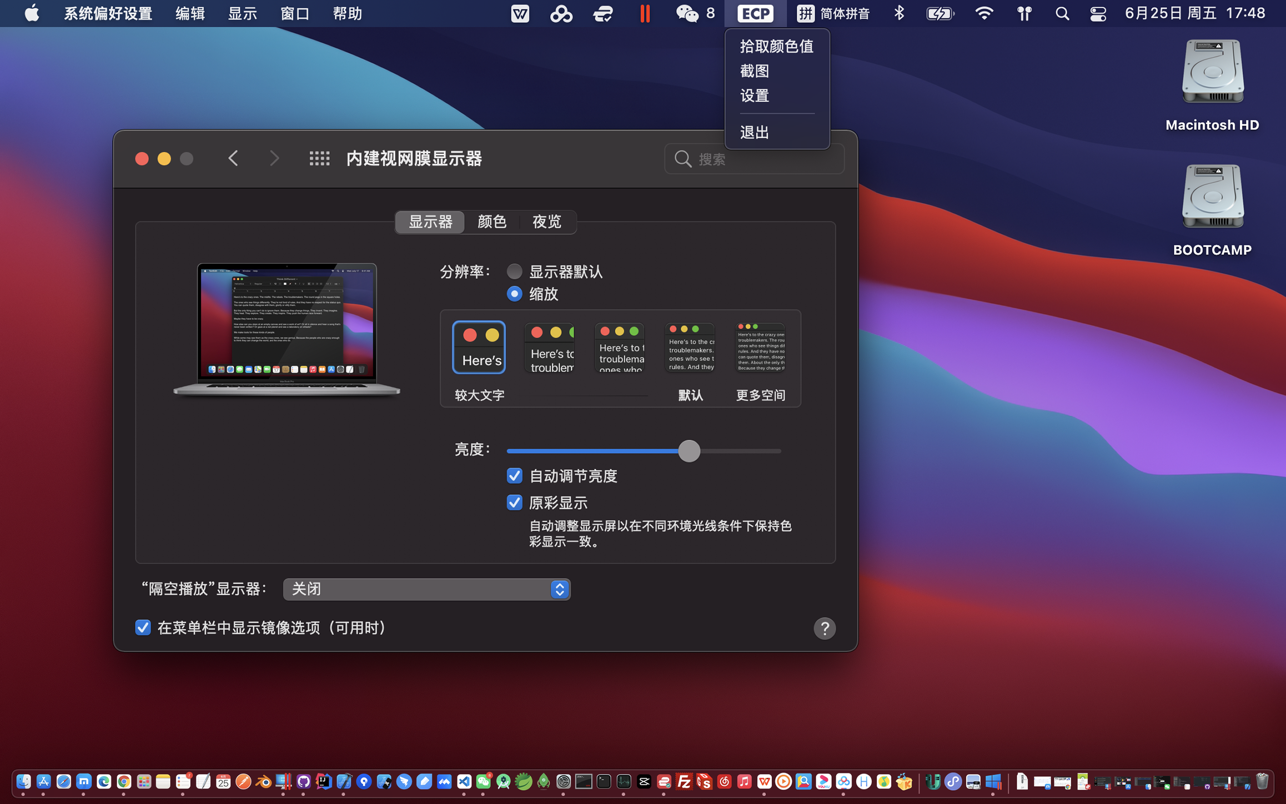This screenshot has height=804, width=1286.
Task: Open the 系统偏好设置 menu
Action: pos(108,13)
